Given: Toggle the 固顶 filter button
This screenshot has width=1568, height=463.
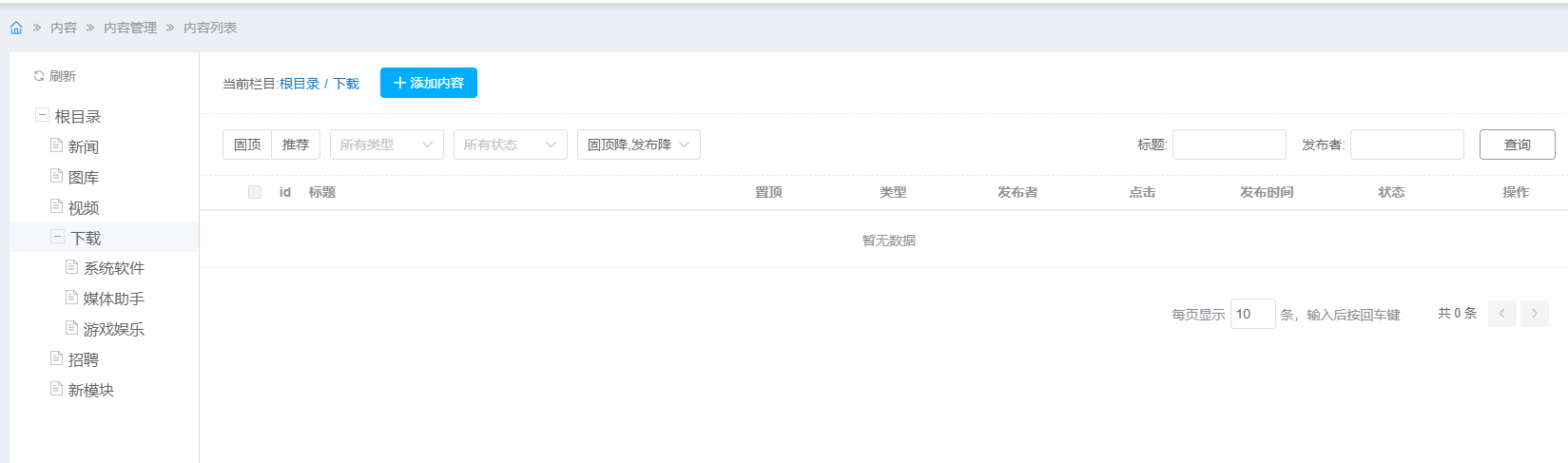Looking at the screenshot, I should pyautogui.click(x=247, y=145).
